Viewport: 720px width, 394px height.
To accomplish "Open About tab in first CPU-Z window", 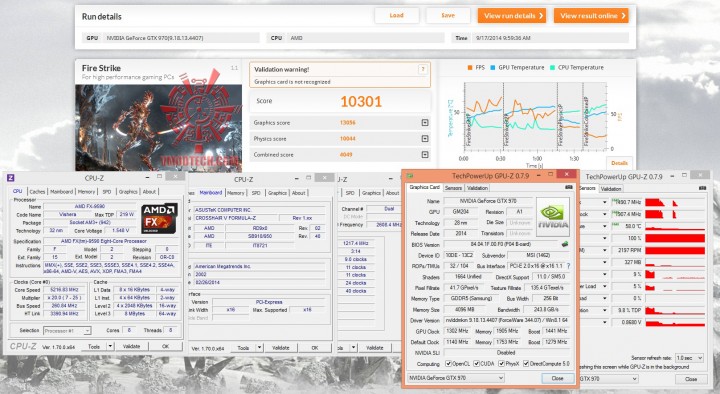I will point(149,191).
